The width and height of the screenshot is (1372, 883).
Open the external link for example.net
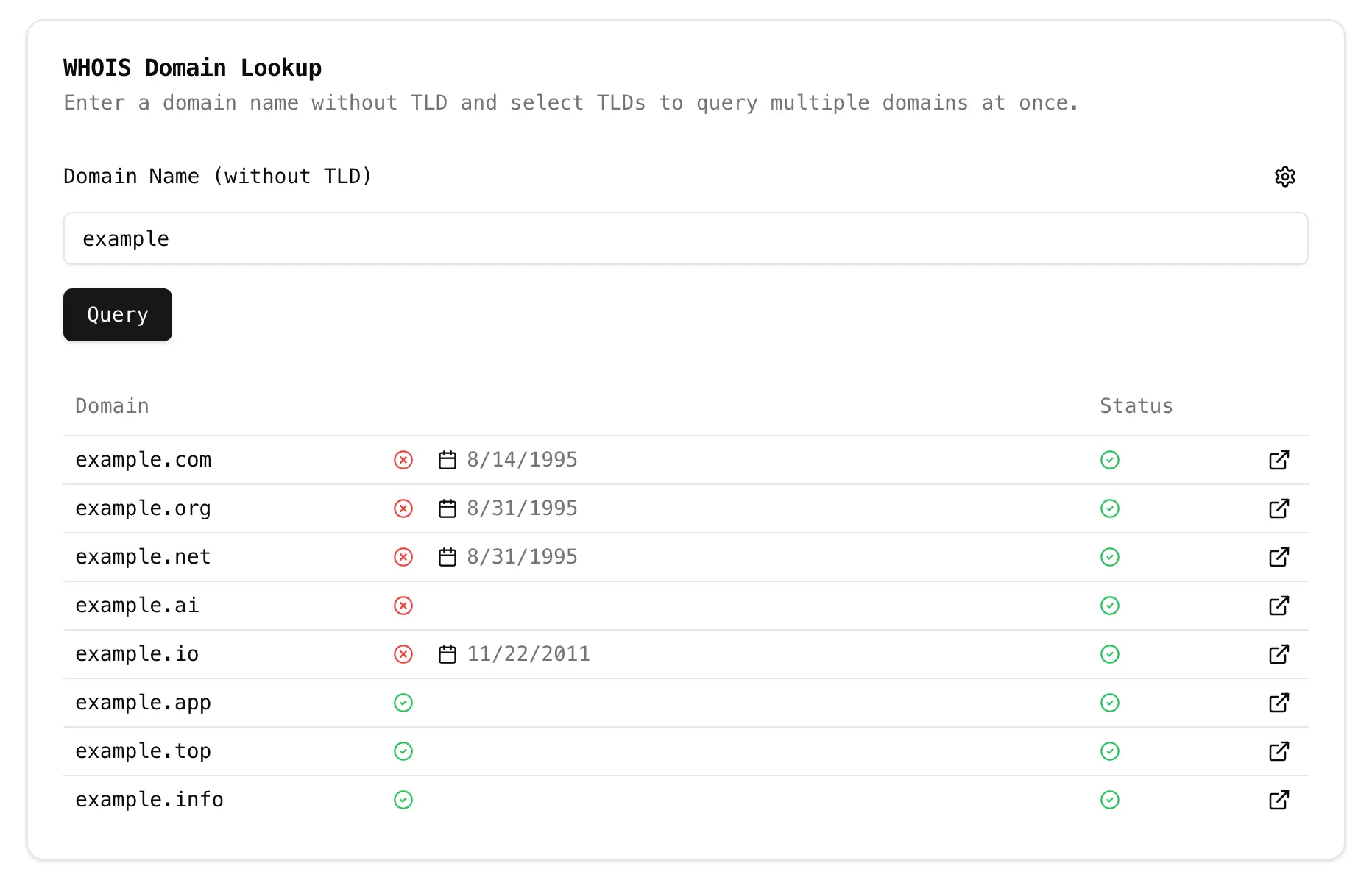tap(1279, 557)
